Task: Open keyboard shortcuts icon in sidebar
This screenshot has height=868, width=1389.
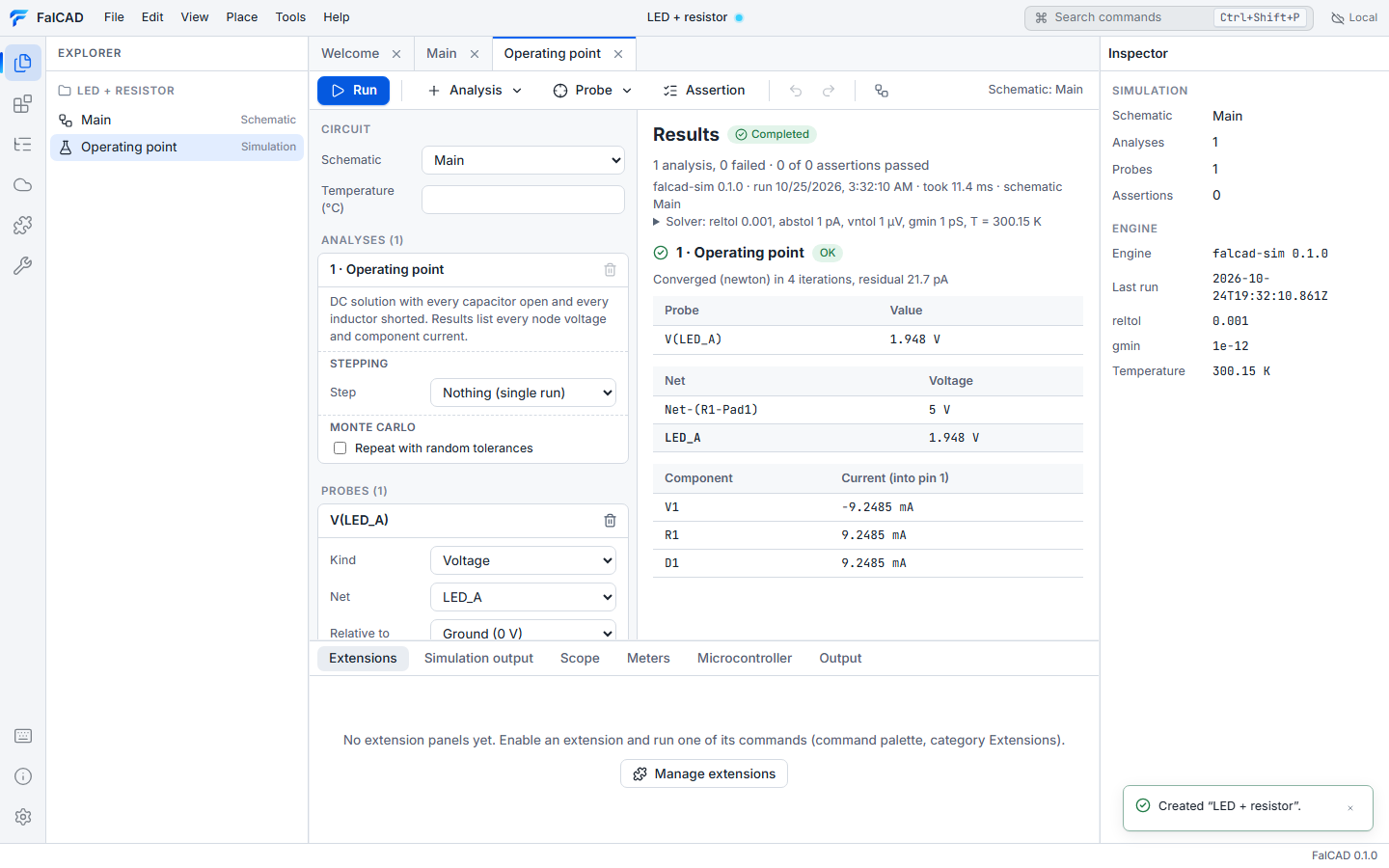Action: 23,736
